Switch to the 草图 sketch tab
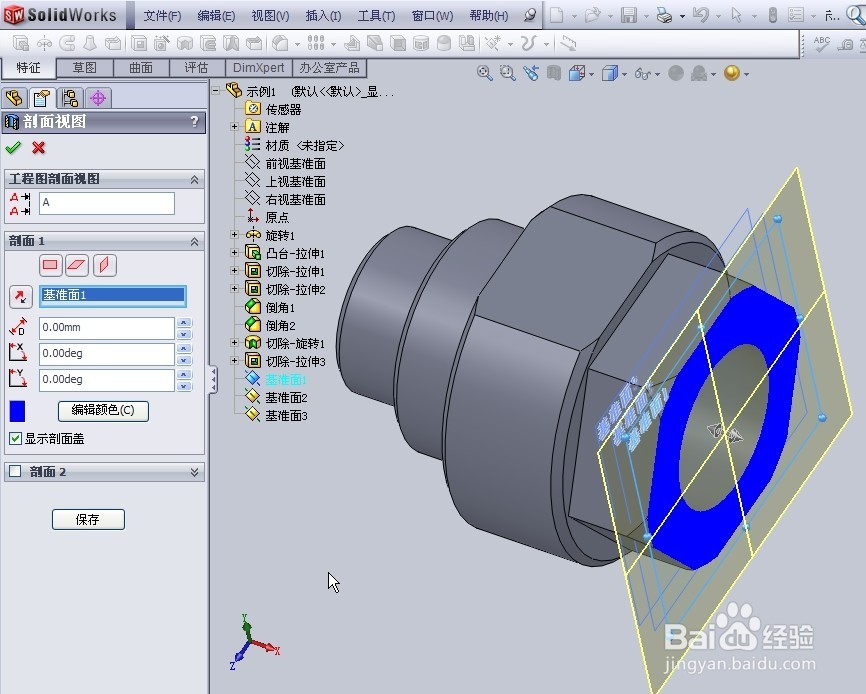Screen dimensions: 866x694 (85, 68)
